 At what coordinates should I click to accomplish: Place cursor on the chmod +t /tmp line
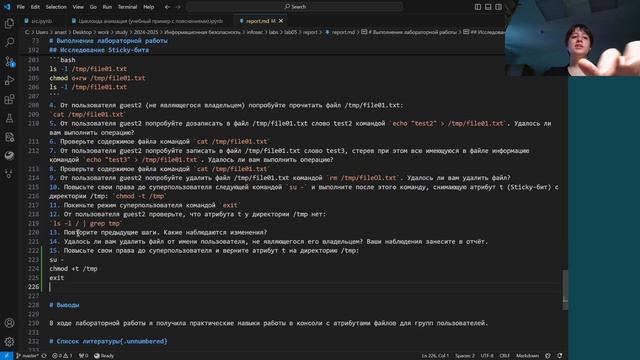73,269
